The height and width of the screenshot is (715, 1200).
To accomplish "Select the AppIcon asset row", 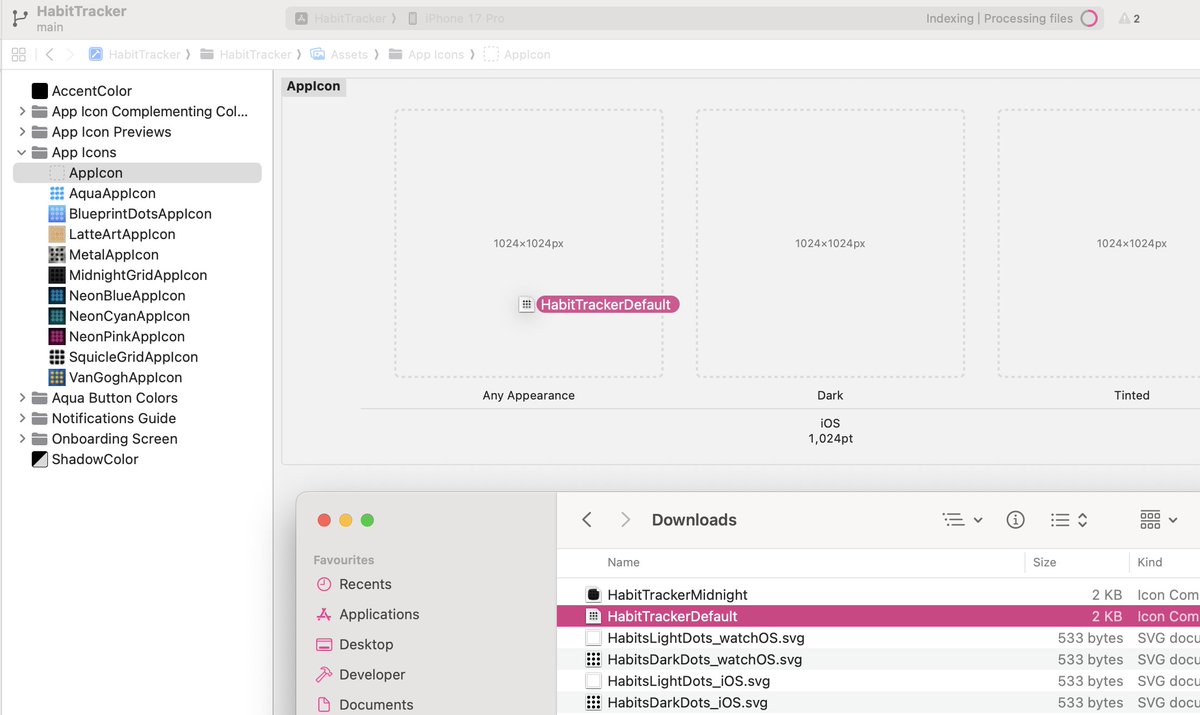I will (137, 173).
